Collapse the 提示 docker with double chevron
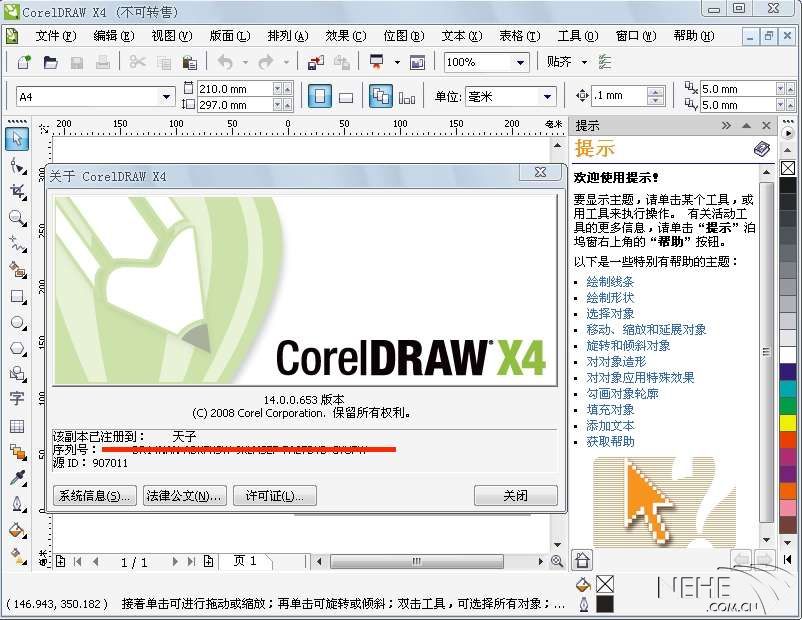The height and width of the screenshot is (620, 802). click(x=726, y=125)
